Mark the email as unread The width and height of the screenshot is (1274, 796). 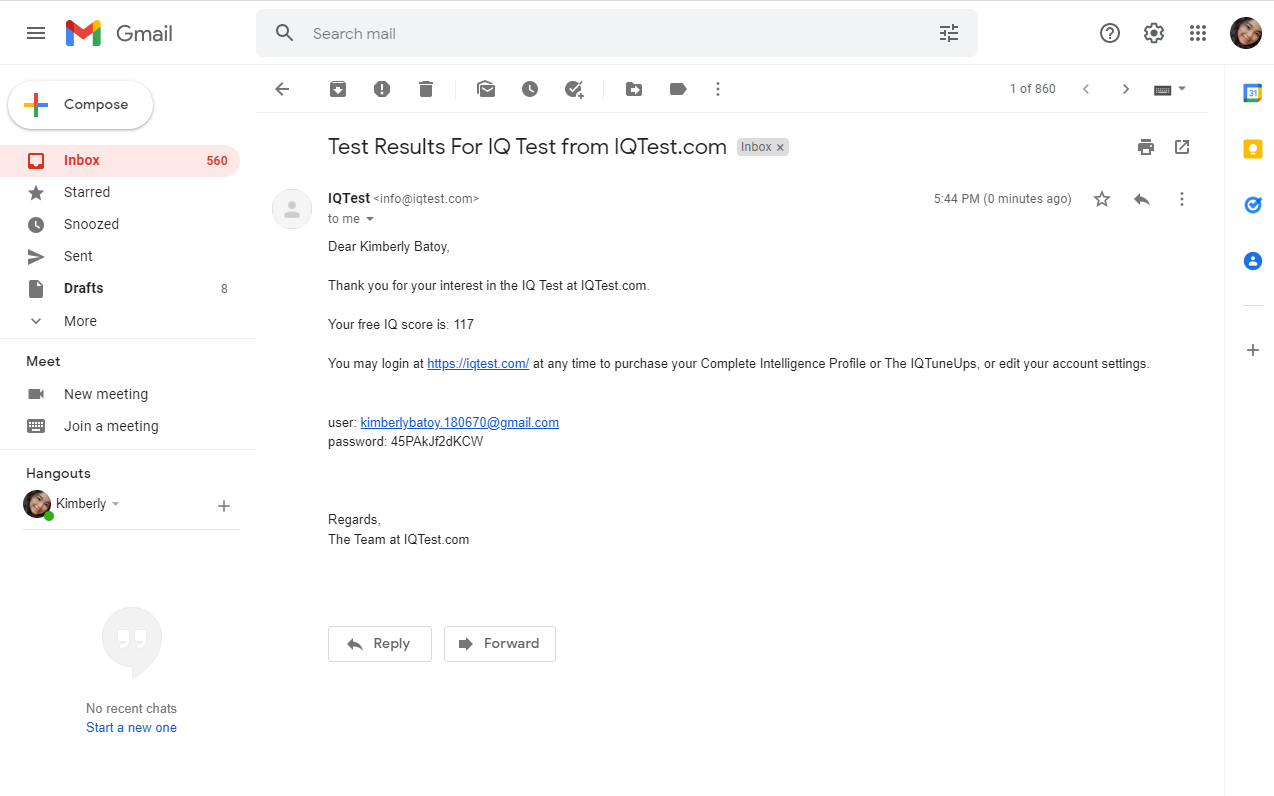486,89
